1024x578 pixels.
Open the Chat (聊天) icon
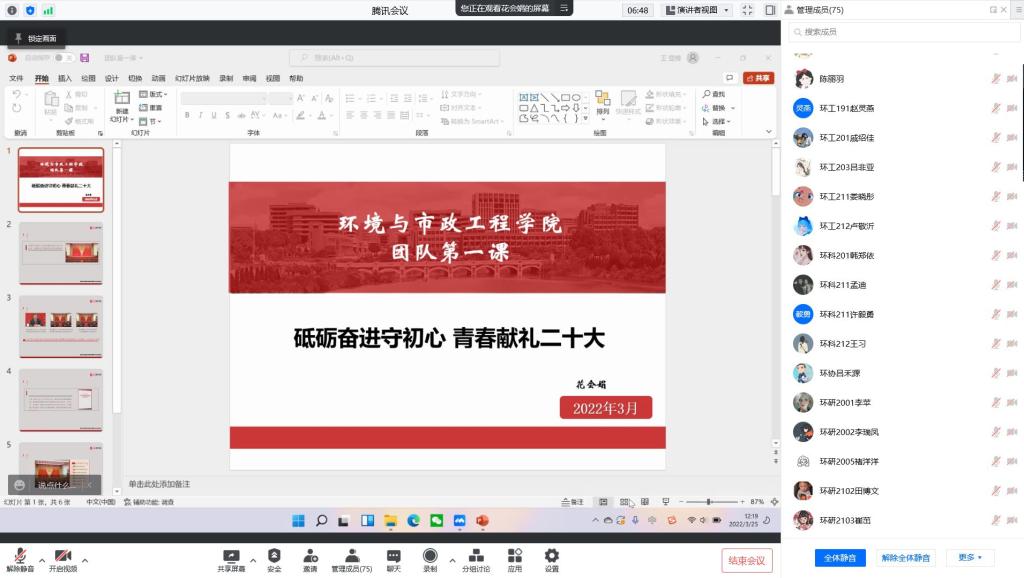tap(394, 556)
